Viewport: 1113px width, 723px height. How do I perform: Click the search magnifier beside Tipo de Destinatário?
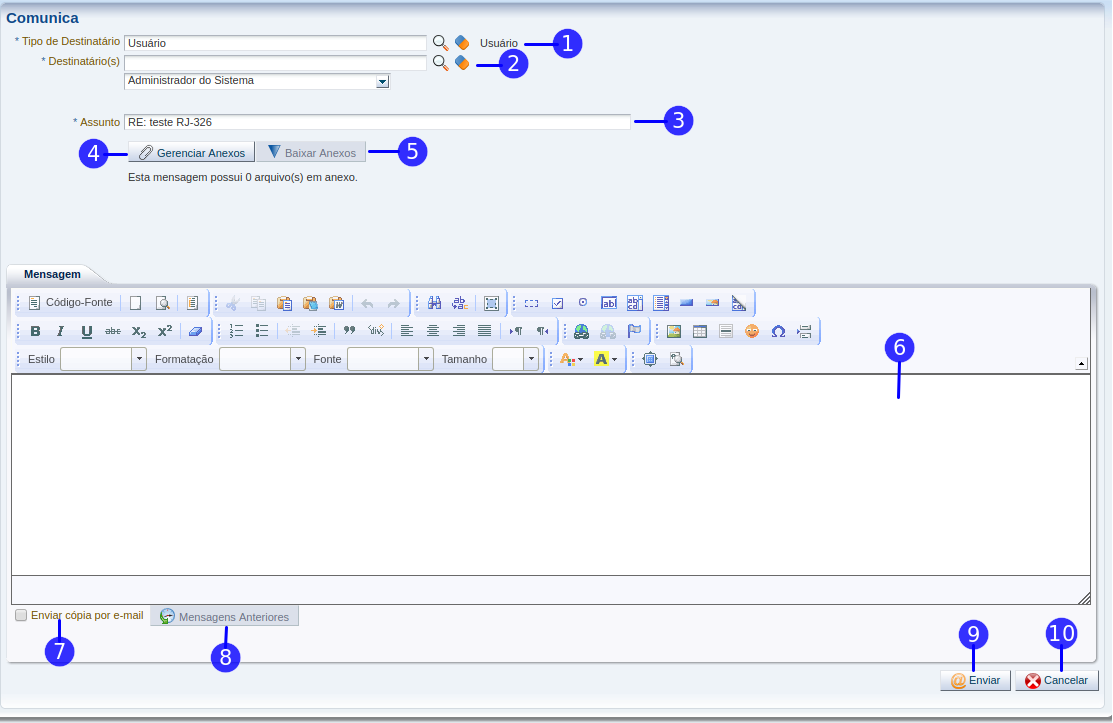pos(440,43)
